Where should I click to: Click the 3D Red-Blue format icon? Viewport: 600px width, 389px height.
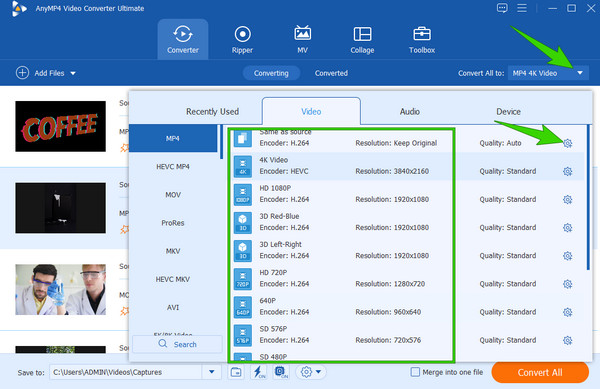pyautogui.click(x=243, y=223)
